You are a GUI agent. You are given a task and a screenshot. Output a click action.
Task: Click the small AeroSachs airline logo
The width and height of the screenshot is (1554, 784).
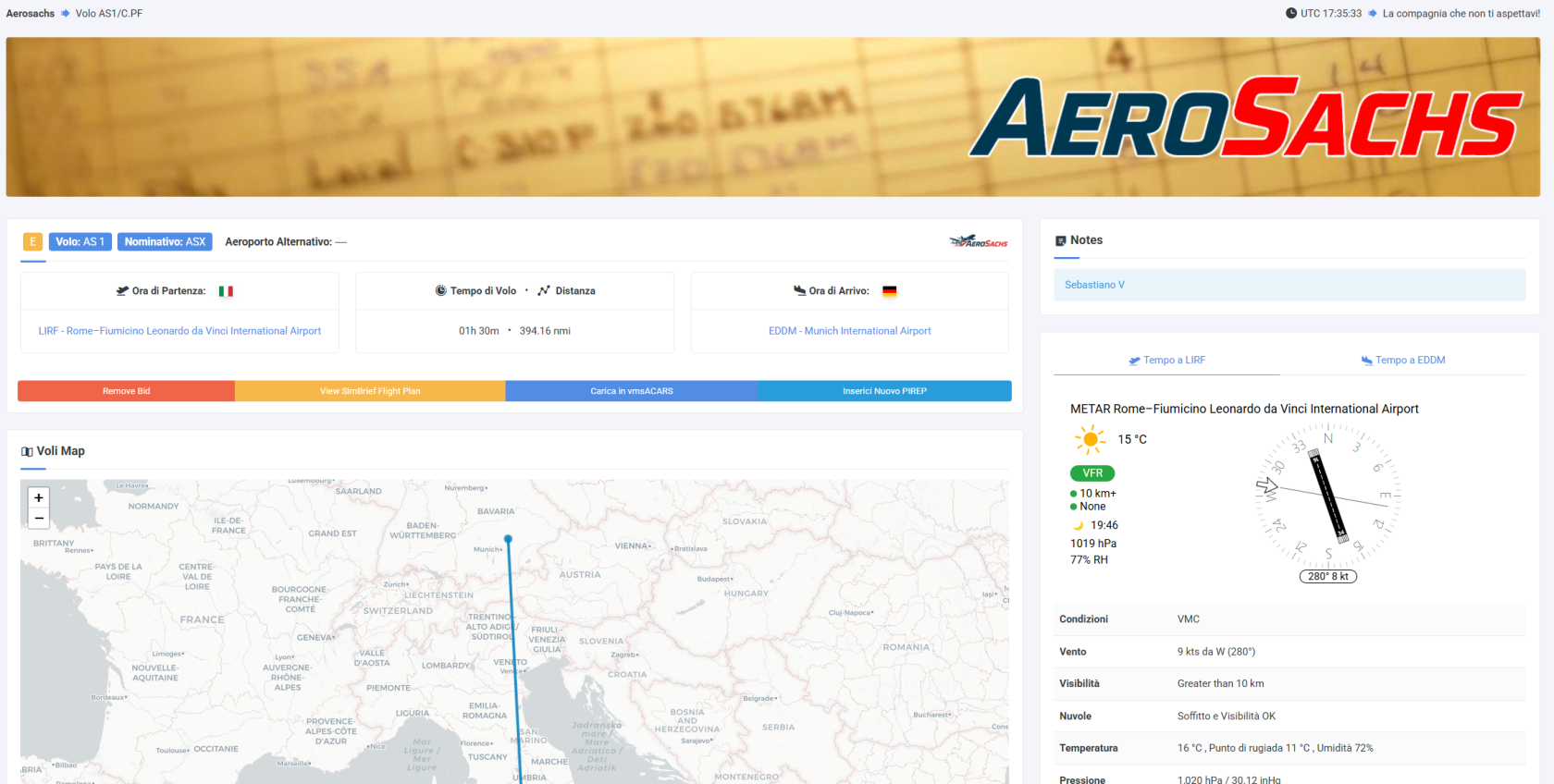click(x=978, y=242)
